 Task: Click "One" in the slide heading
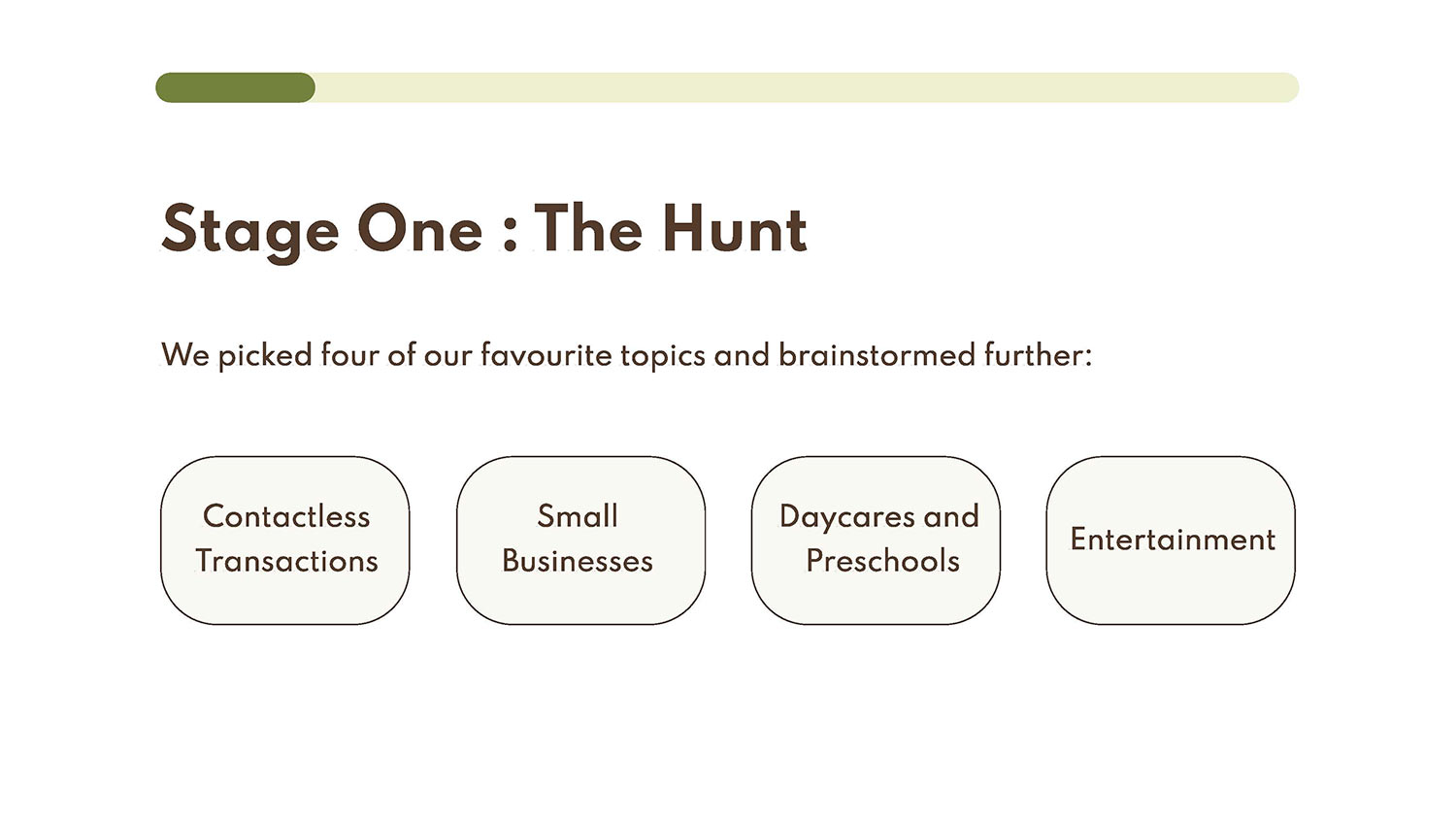point(419,230)
